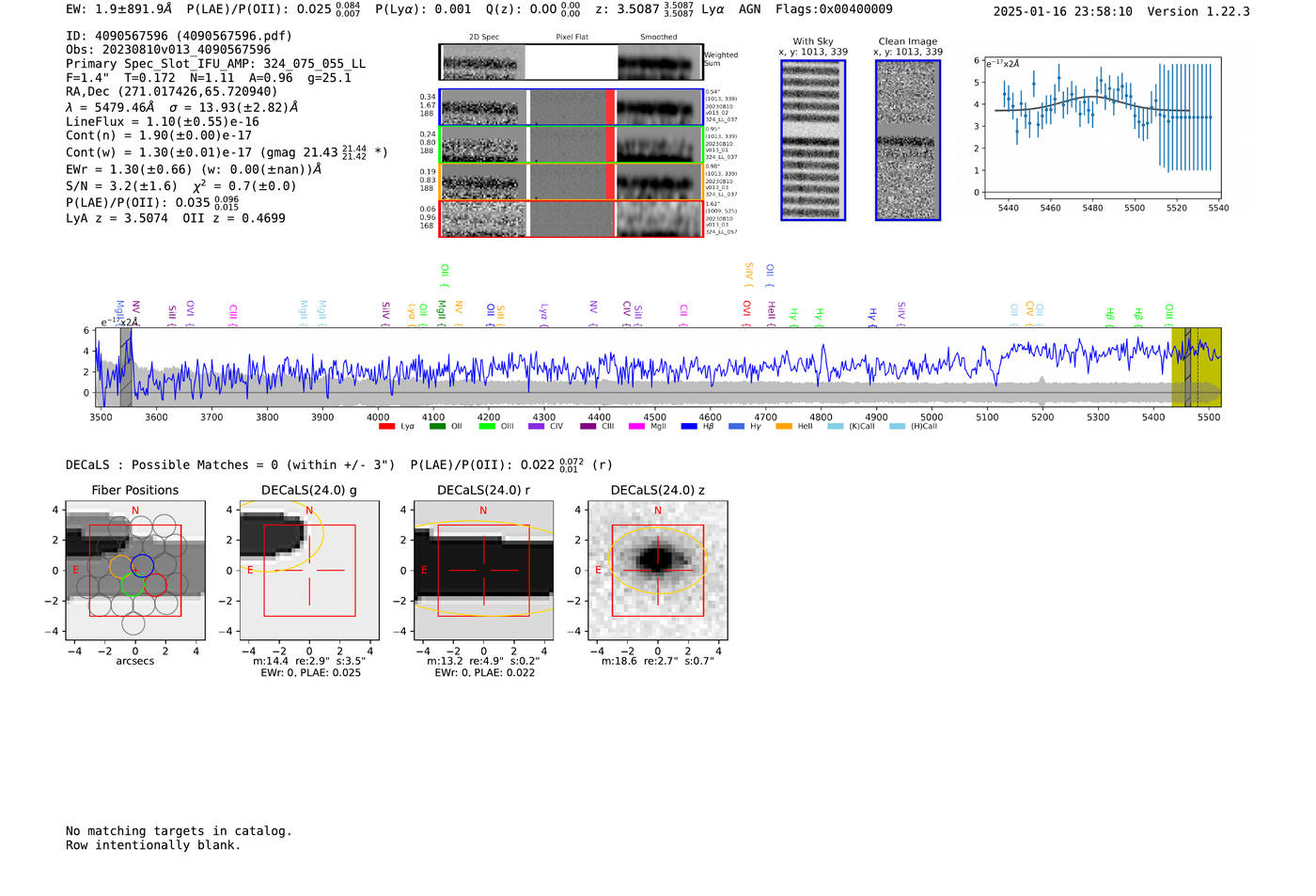Click the red fiber circle in Fiber Positions

[x=155, y=585]
